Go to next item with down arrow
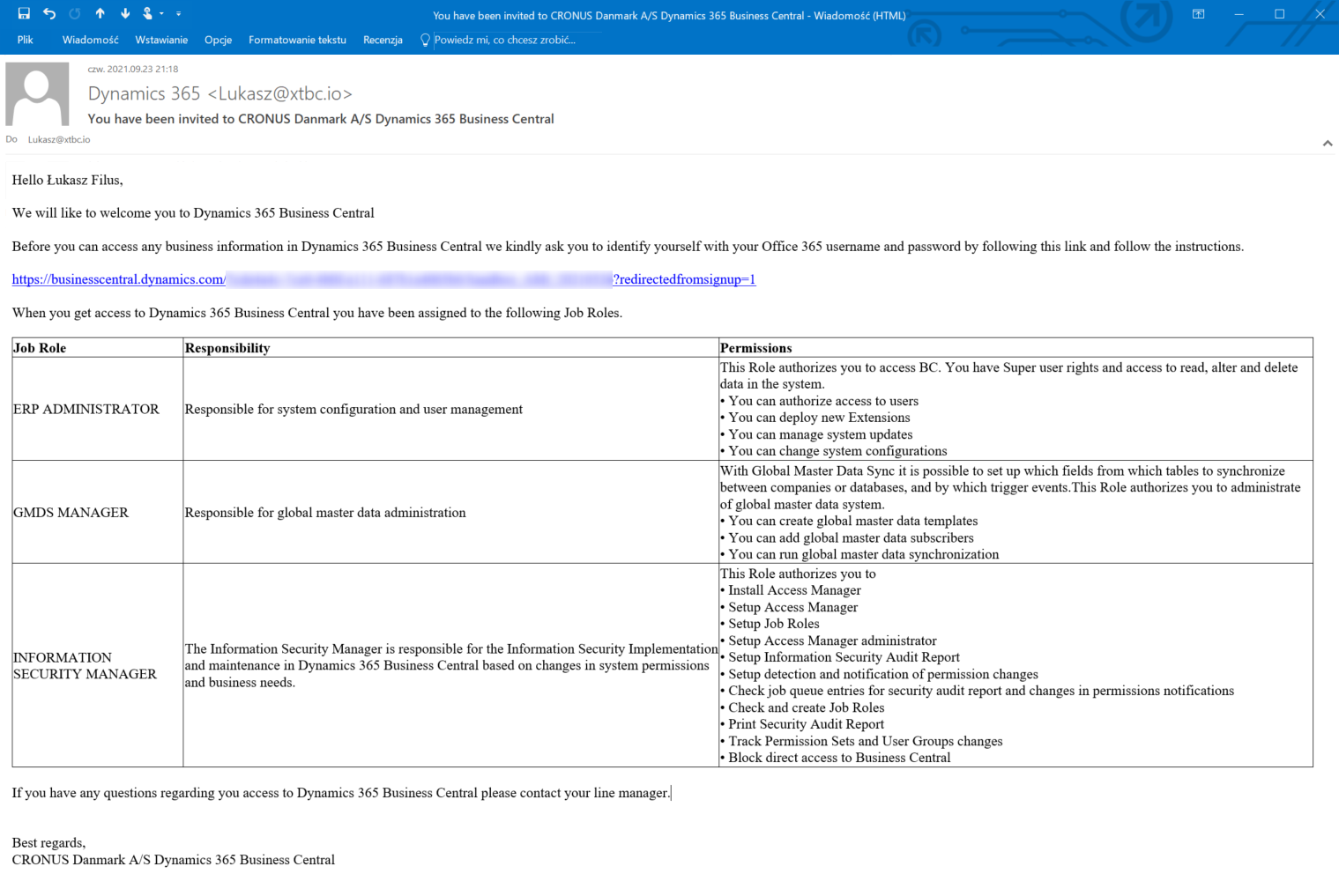Viewport: 1339px width, 896px height. [125, 13]
